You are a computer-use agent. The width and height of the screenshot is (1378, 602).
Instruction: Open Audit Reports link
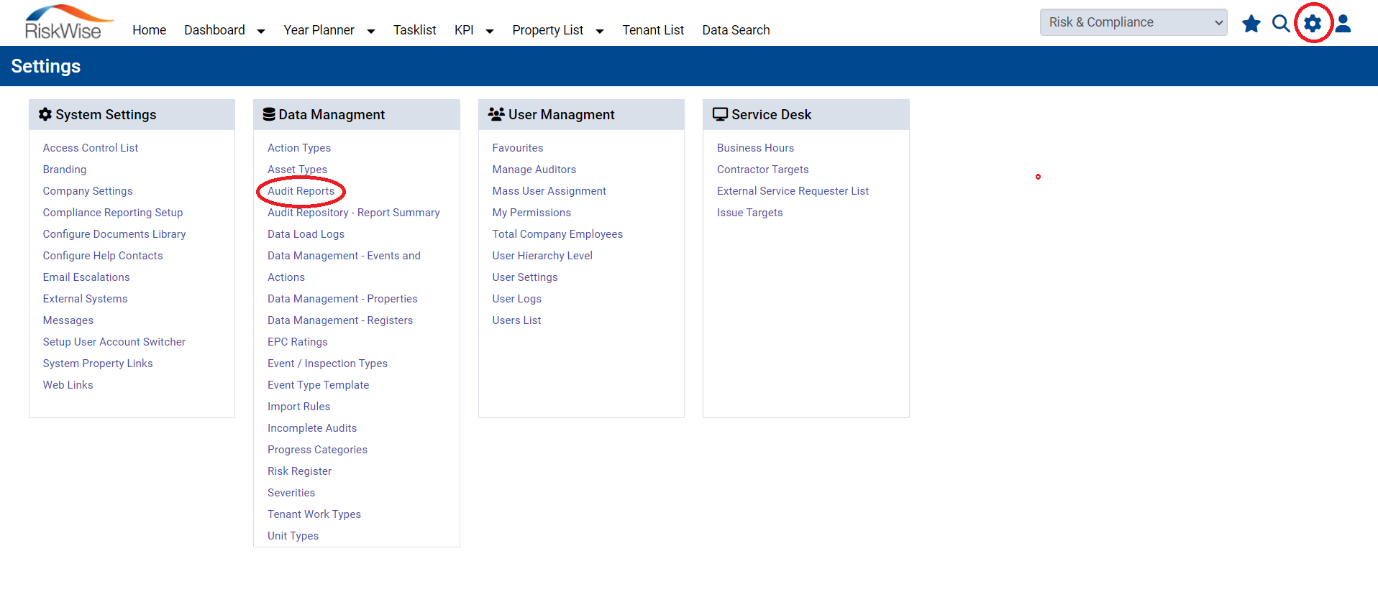301,191
